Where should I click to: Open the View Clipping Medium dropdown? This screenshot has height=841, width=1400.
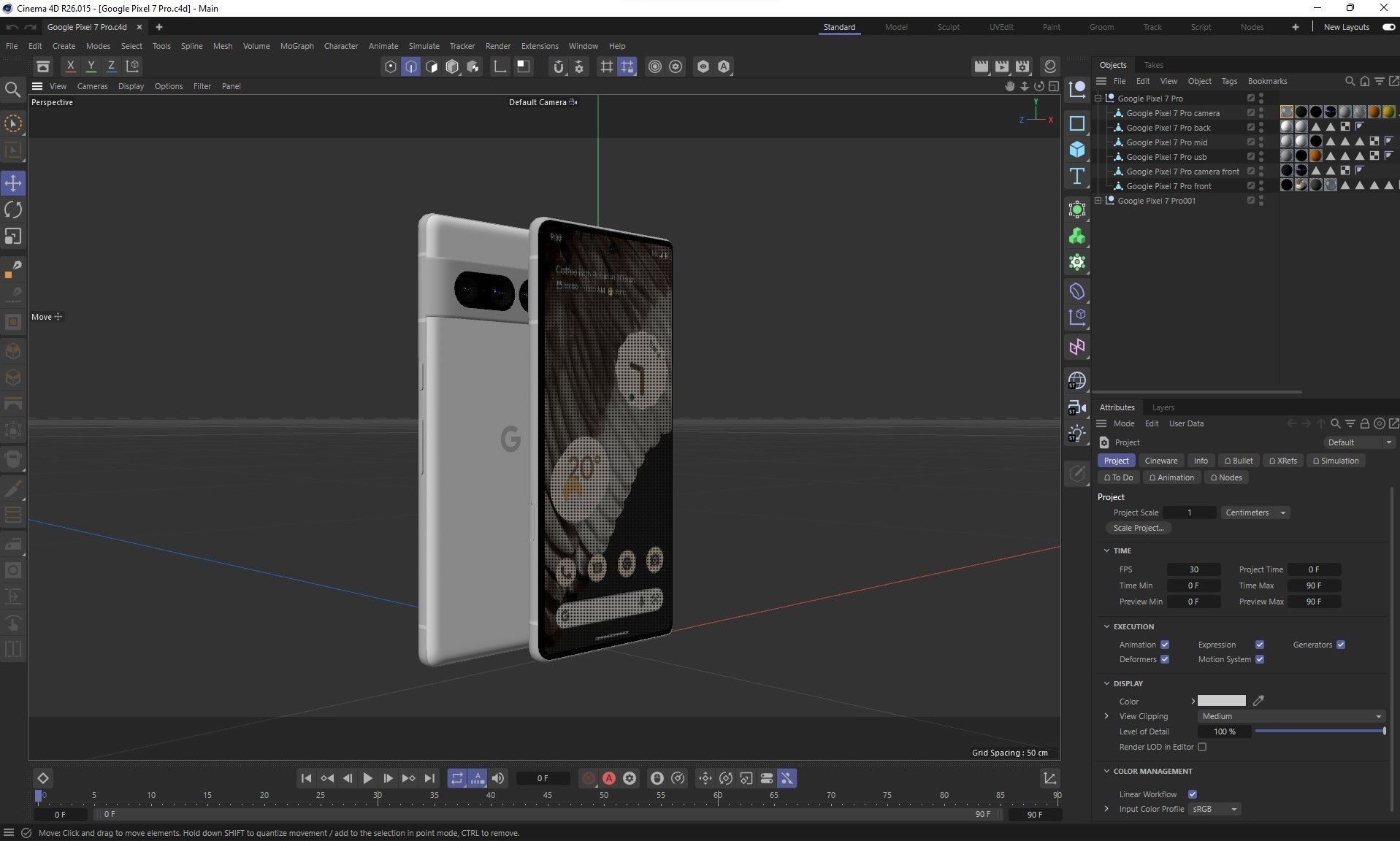coord(1291,716)
